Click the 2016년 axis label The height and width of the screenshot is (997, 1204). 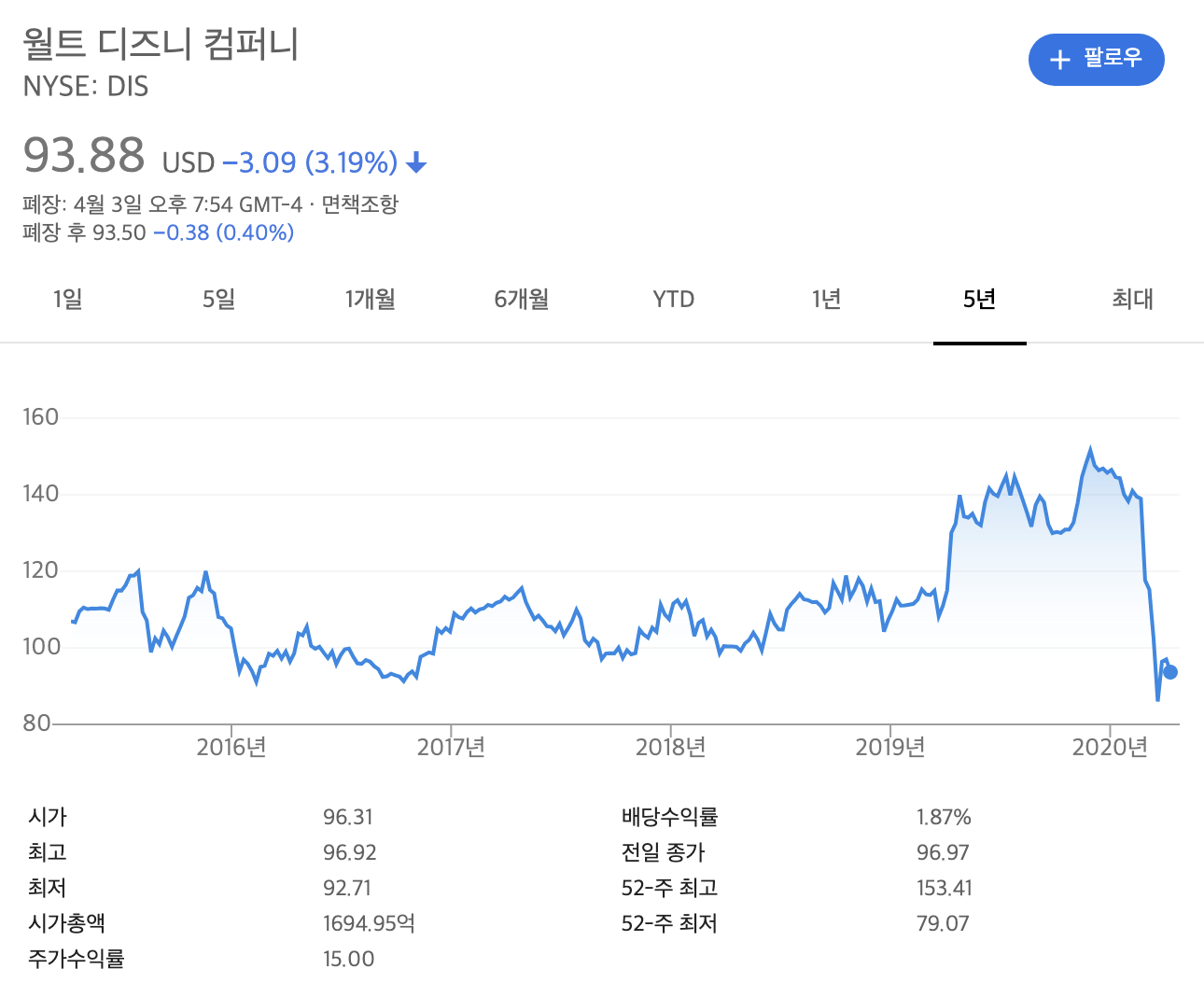pyautogui.click(x=231, y=747)
